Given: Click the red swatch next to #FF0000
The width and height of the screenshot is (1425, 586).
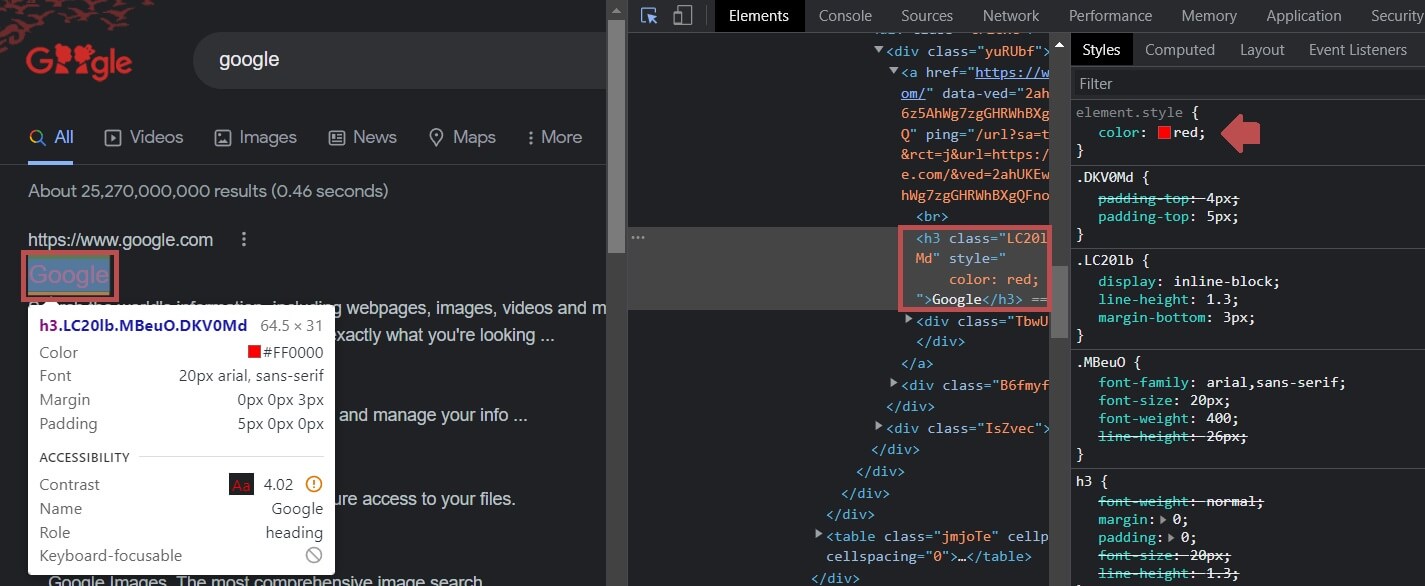Looking at the screenshot, I should (254, 352).
